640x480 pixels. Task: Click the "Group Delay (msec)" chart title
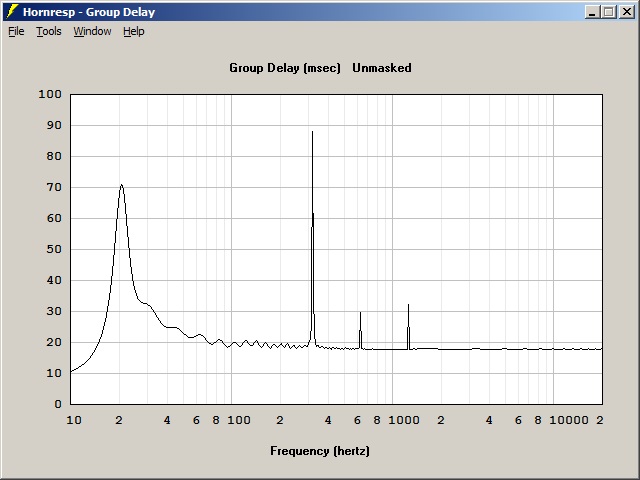tap(285, 68)
